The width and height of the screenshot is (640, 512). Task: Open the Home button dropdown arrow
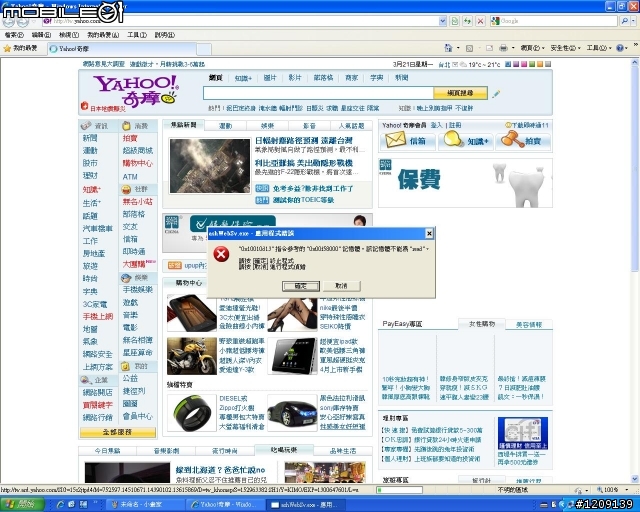pyautogui.click(x=458, y=48)
